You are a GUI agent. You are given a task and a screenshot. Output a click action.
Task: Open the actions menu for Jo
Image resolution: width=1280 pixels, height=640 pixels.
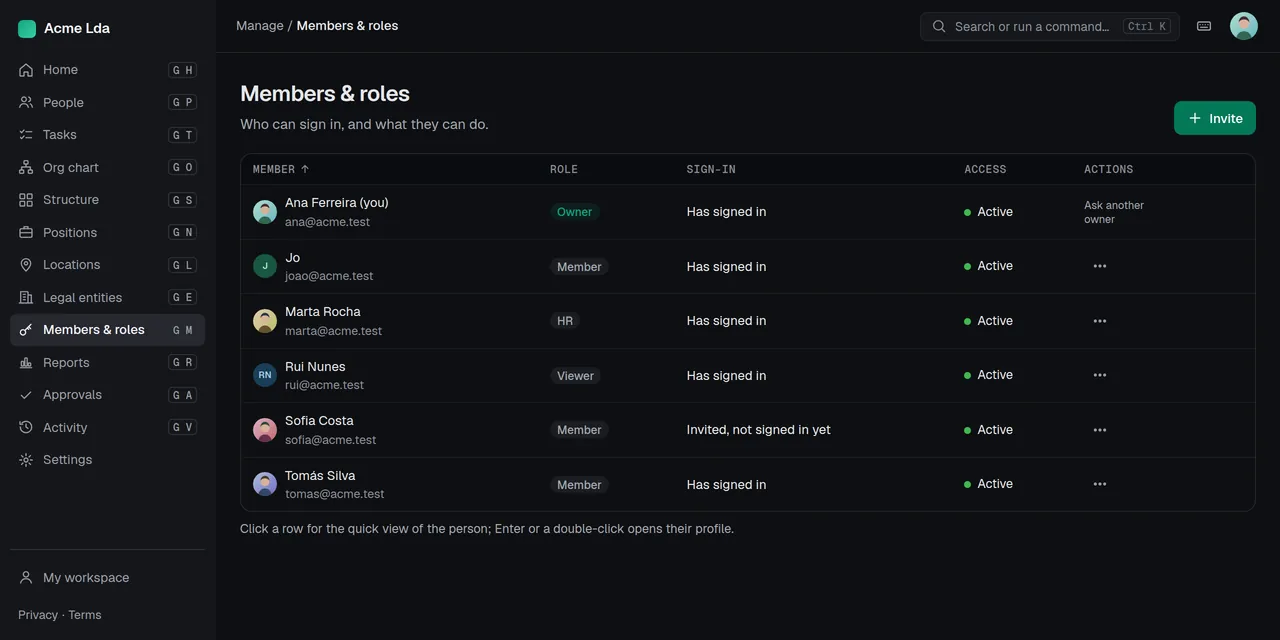(1100, 266)
